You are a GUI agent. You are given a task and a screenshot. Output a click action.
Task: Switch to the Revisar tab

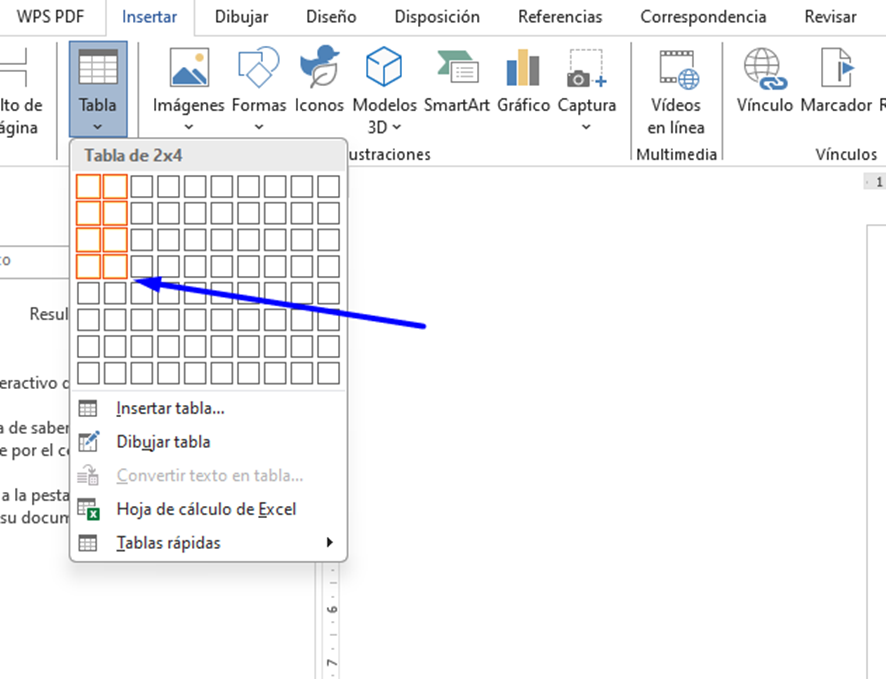[830, 17]
